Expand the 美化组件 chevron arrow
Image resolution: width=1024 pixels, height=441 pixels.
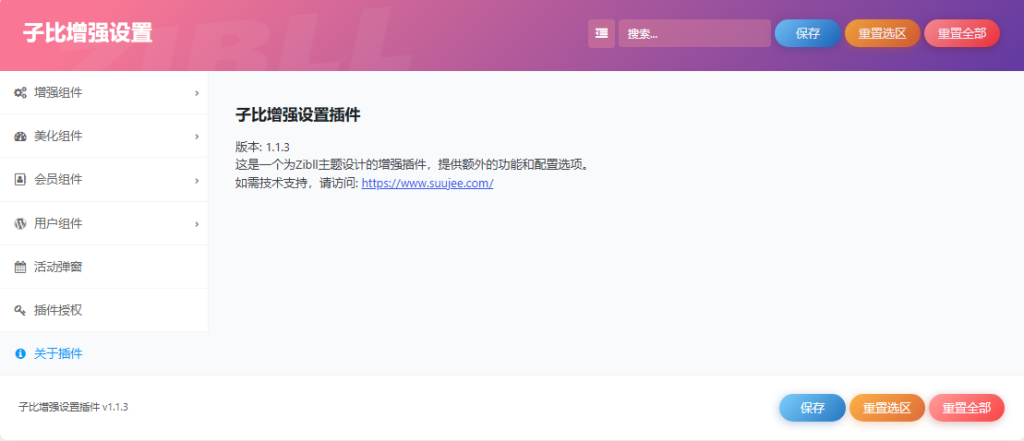[197, 137]
